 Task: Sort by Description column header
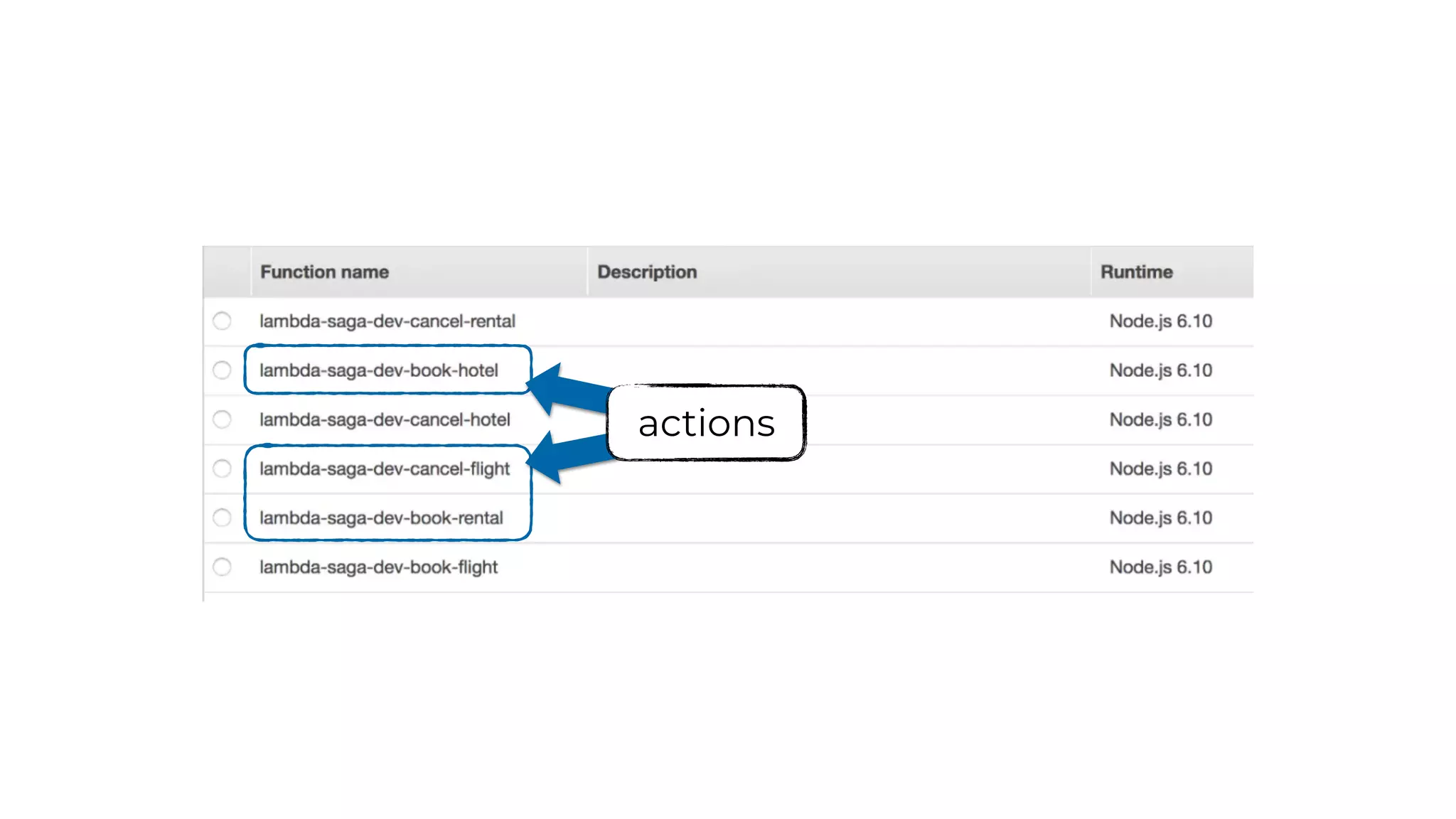[x=646, y=272]
